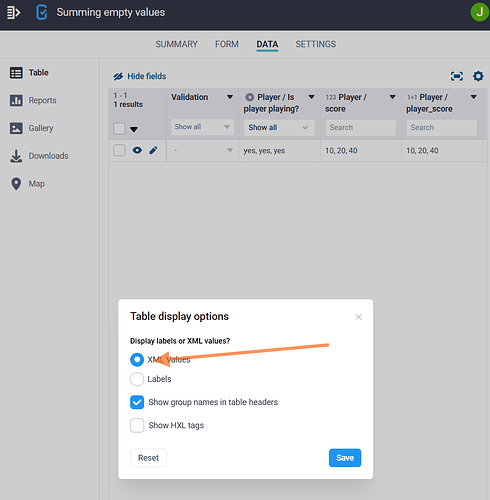Tick the select-all rows checkbox
490x500 pixels.
click(x=119, y=128)
